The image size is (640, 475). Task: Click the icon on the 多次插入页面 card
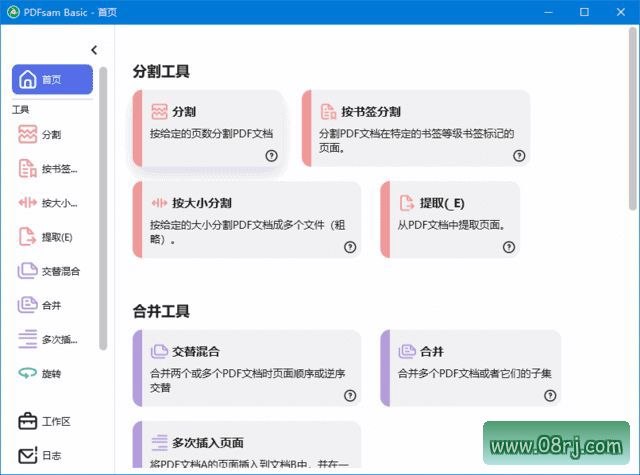pos(159,443)
